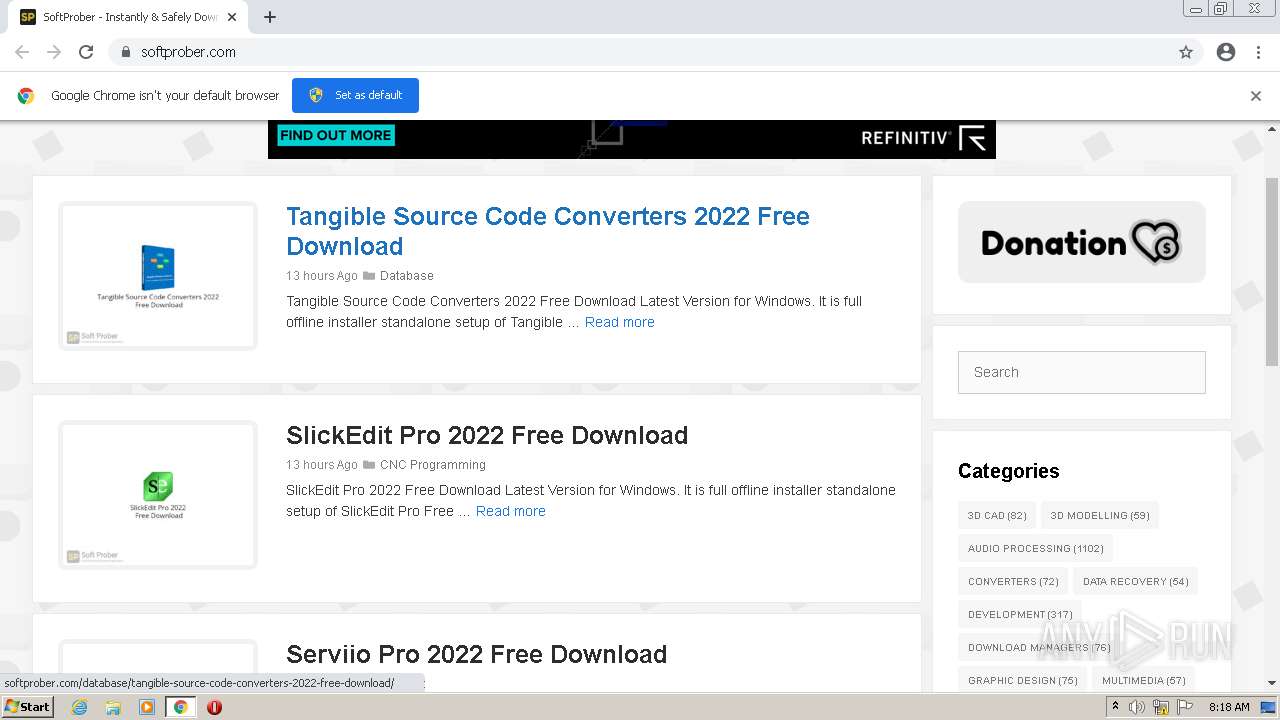Open the SlickEdit Pro 2022 thumbnail
Screen dimensions: 1280x720
click(x=158, y=495)
